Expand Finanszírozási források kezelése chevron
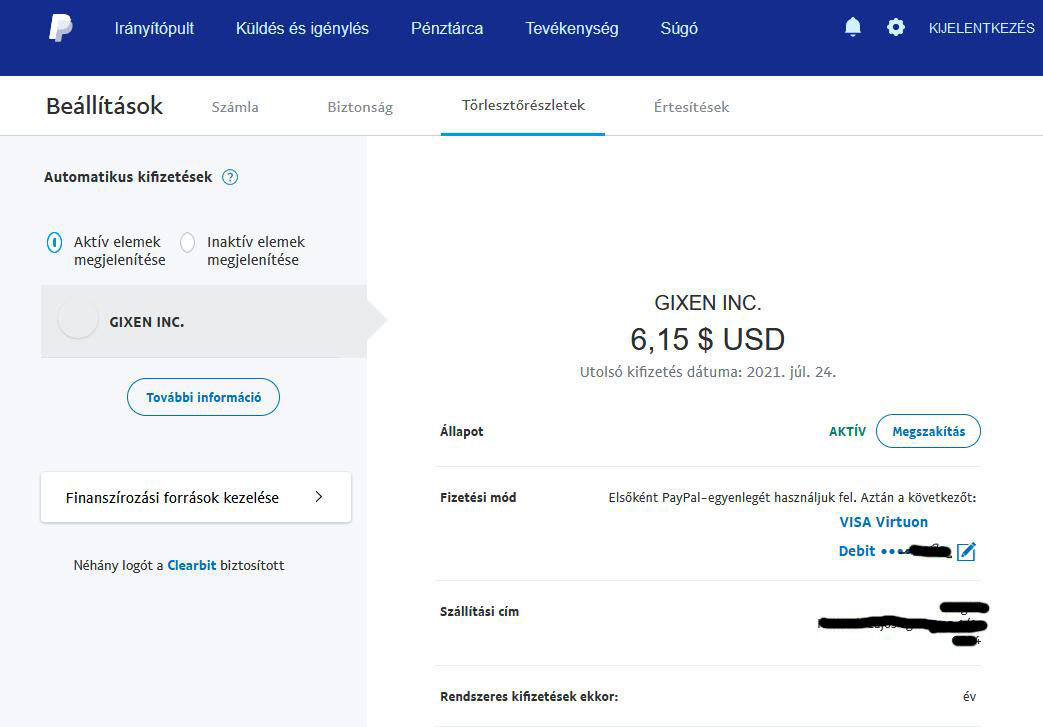1043x727 pixels. 319,497
